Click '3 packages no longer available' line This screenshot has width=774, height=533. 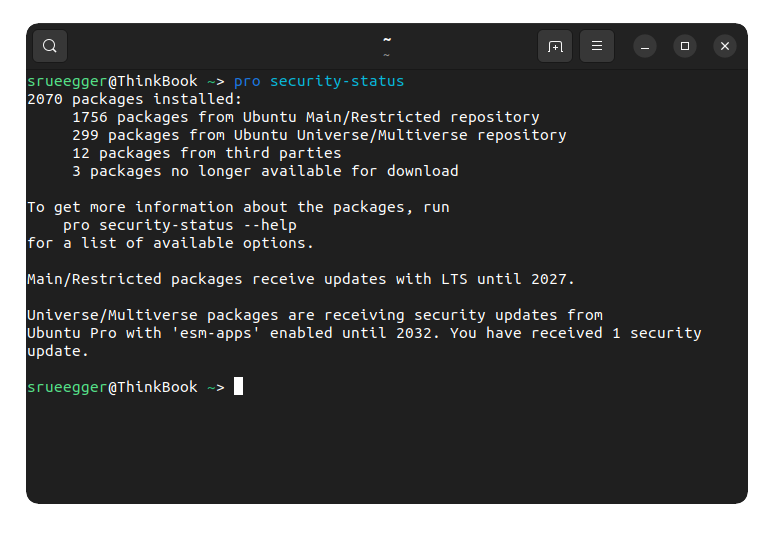point(265,171)
